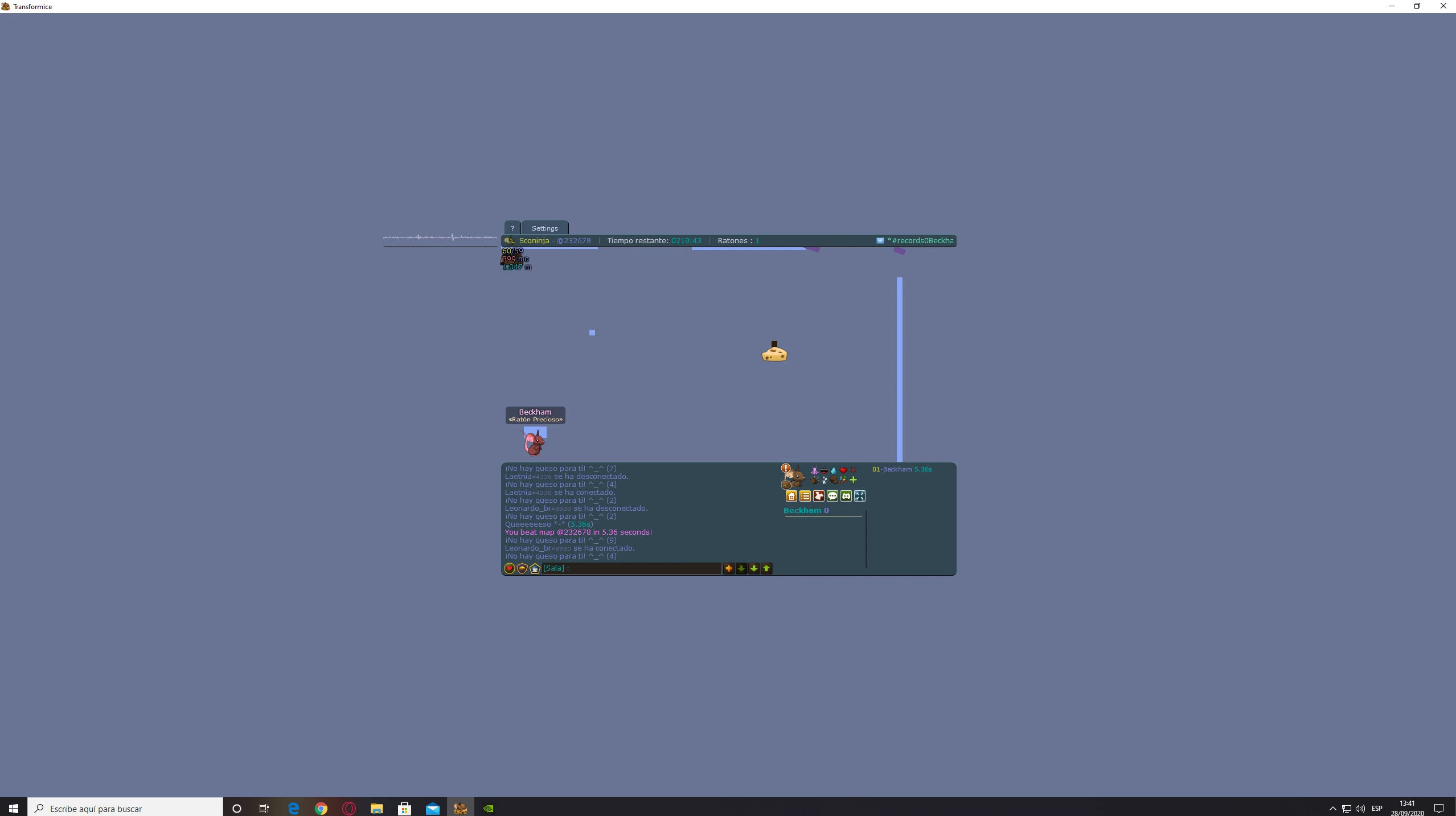Open the forum speech bubble icon
1456x816 pixels.
pos(832,496)
